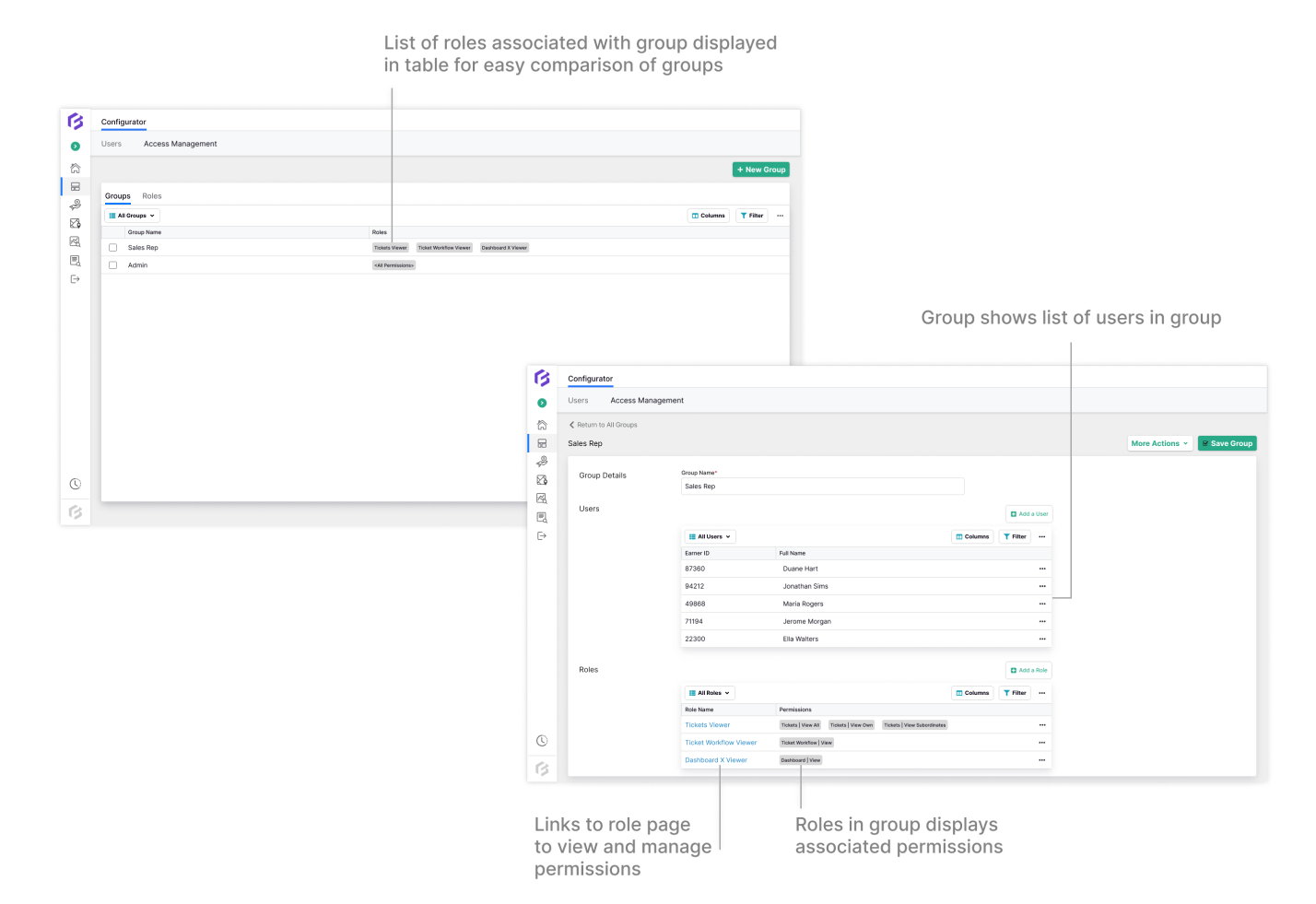This screenshot has height=904, width=1316.
Task: Click the All Permissions tag in Admin row
Action: click(394, 265)
